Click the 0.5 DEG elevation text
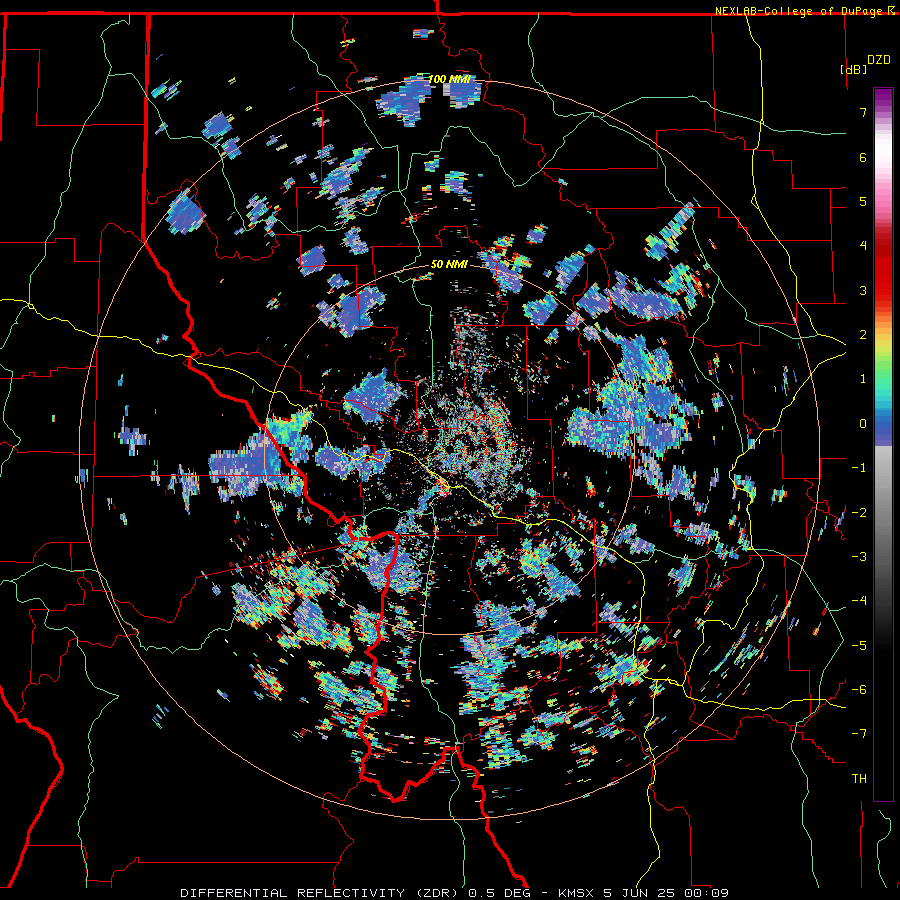The height and width of the screenshot is (900, 900). [499, 893]
